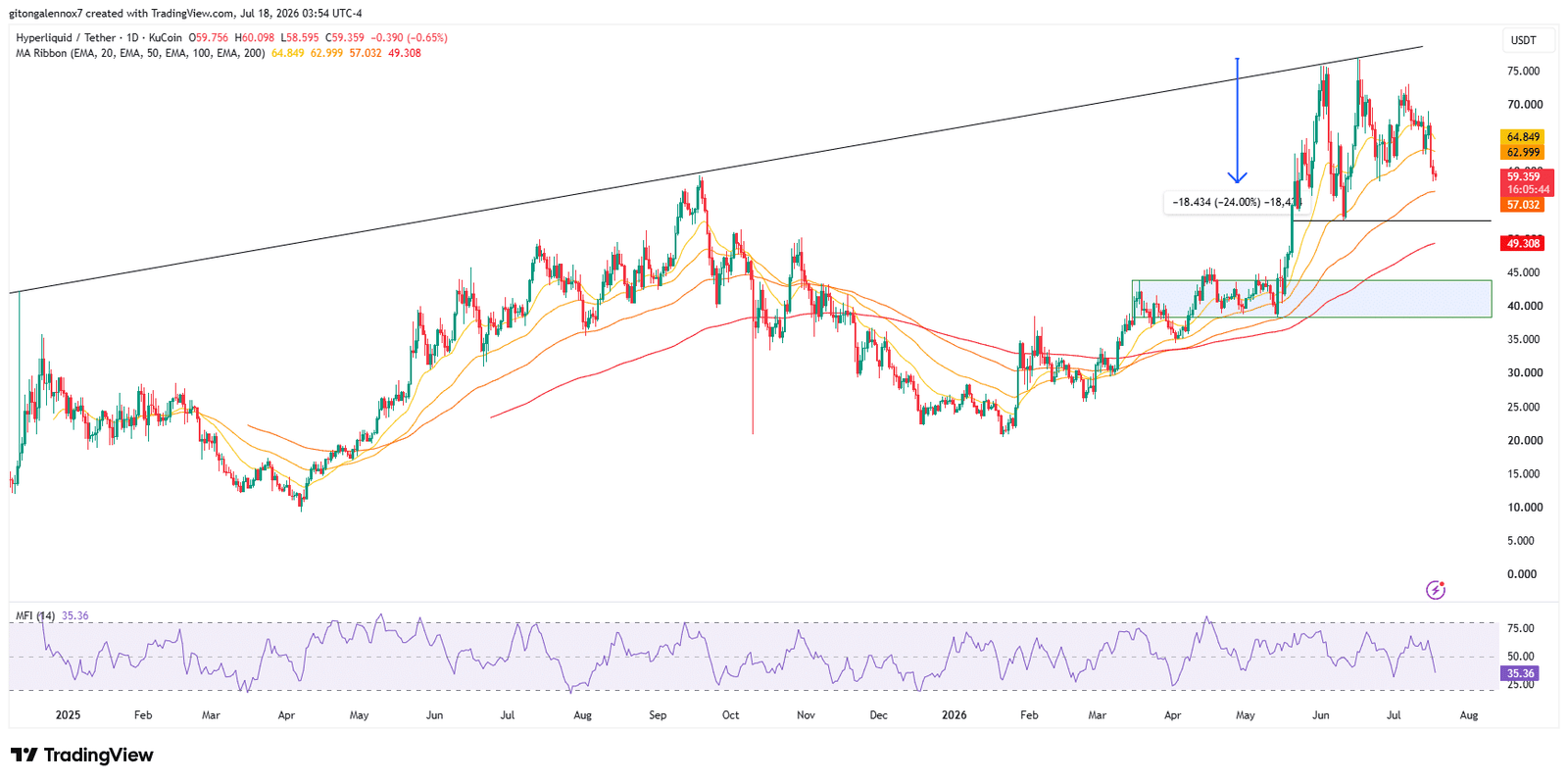Select the MA Ribbon indicator legend
Image resolution: width=1568 pixels, height=782 pixels.
point(139,53)
